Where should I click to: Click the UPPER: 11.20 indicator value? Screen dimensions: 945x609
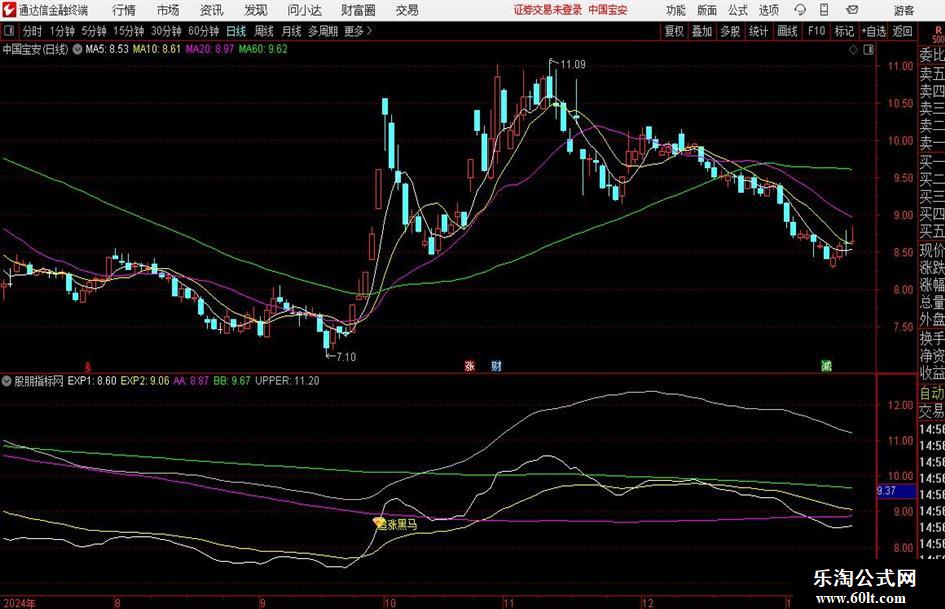287,380
